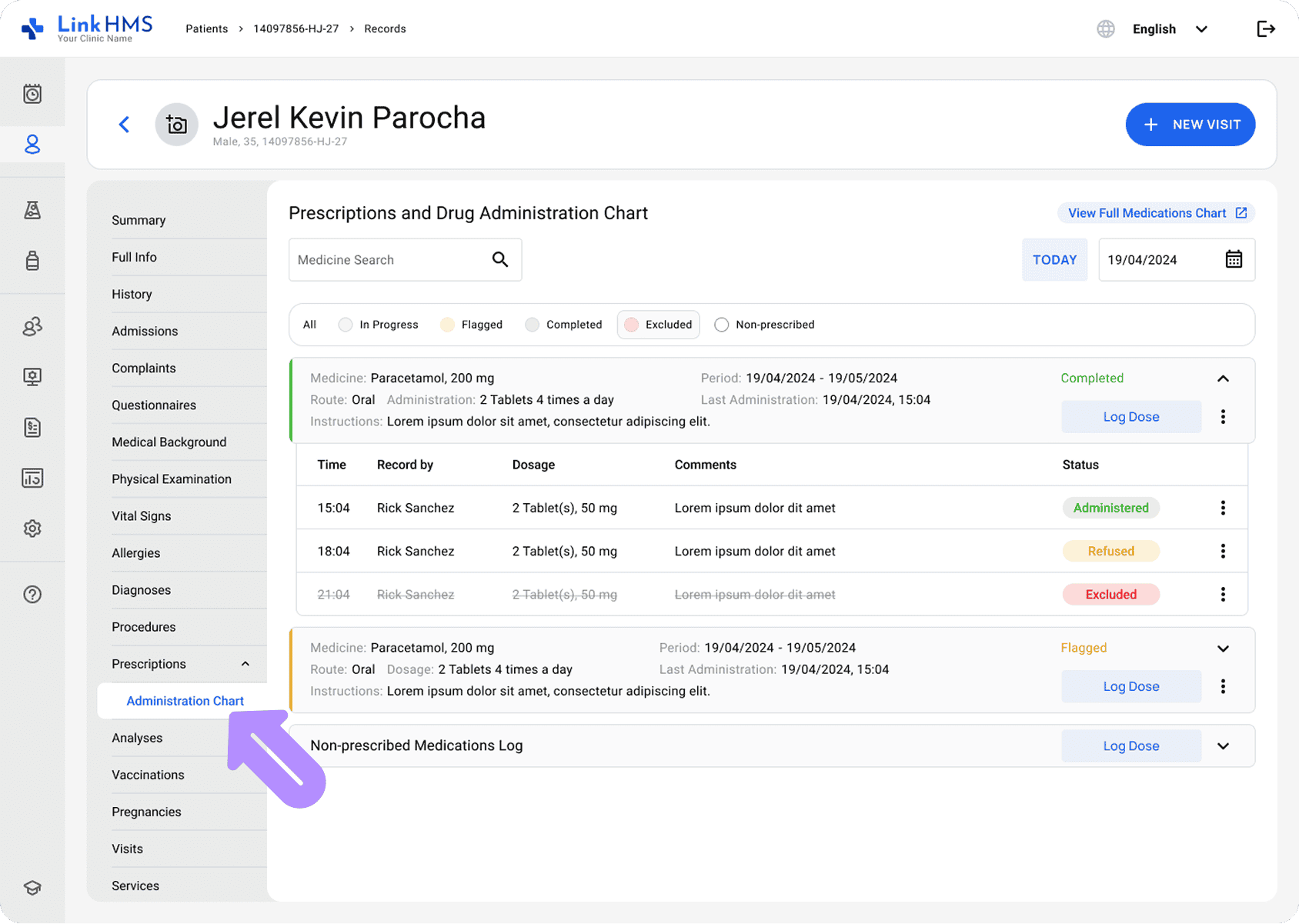Click the New Visit button
The height and width of the screenshot is (924, 1299).
click(1190, 125)
